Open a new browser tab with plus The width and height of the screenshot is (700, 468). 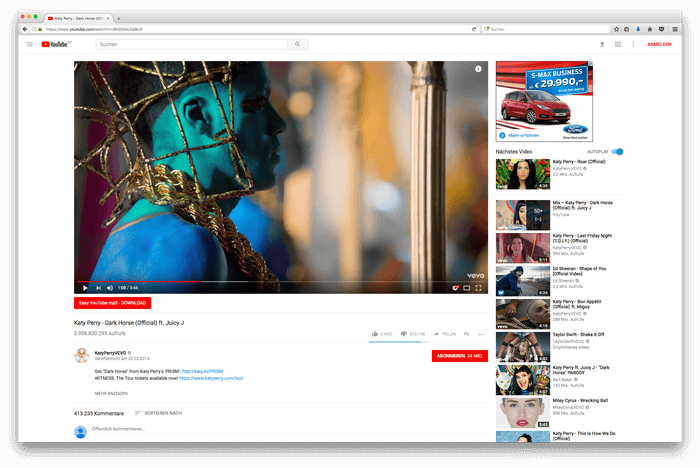[118, 18]
